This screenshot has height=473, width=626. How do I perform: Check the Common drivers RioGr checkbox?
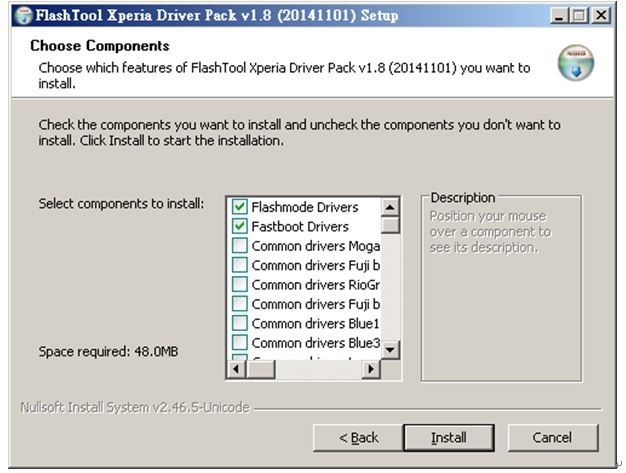[x=240, y=285]
